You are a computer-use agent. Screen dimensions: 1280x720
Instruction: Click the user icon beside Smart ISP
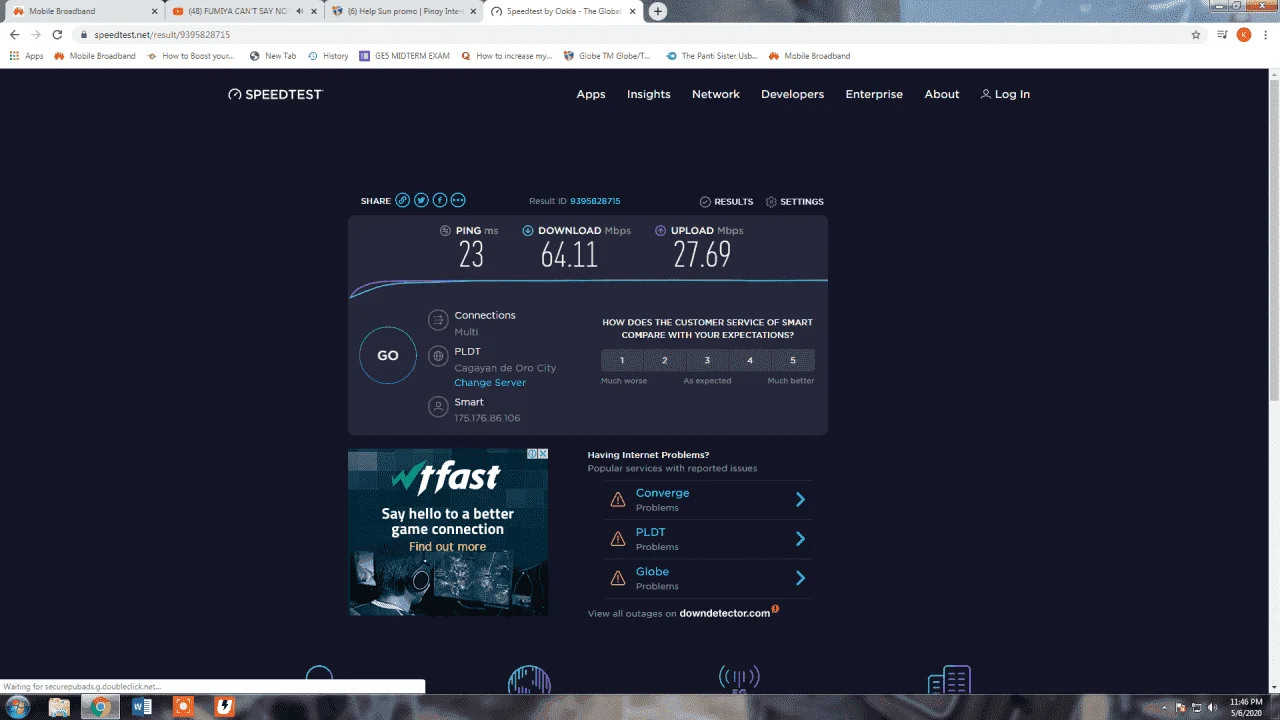coord(437,407)
